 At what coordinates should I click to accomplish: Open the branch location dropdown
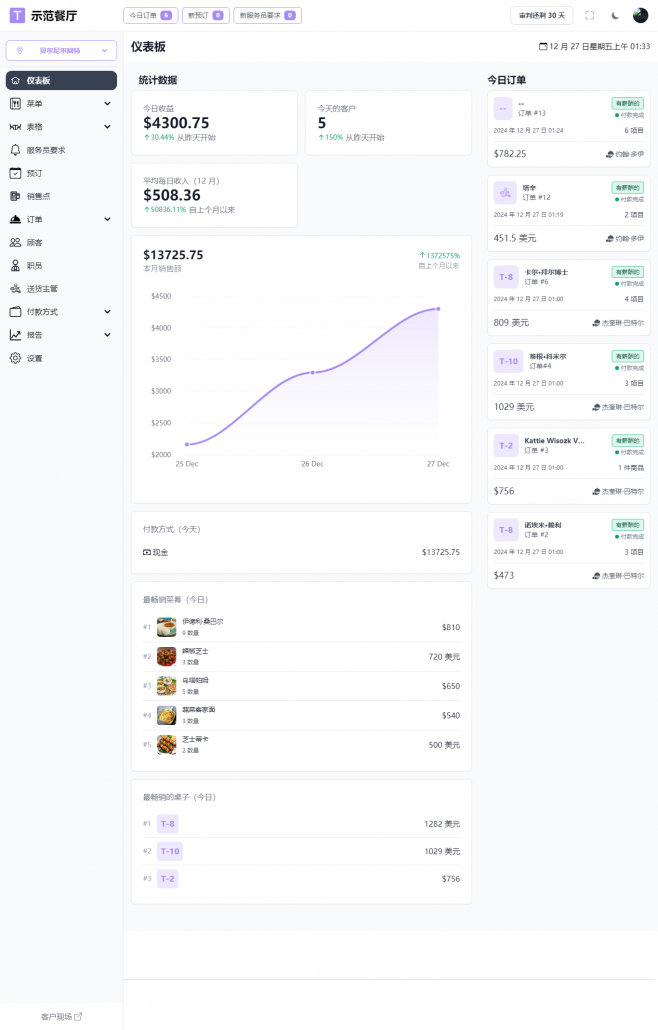tap(61, 50)
